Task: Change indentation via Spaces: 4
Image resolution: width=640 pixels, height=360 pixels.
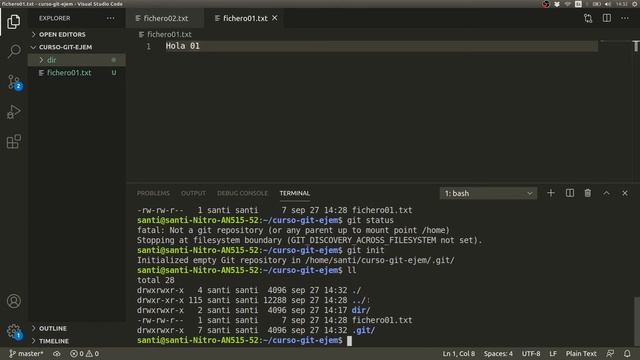Action: tap(498, 353)
